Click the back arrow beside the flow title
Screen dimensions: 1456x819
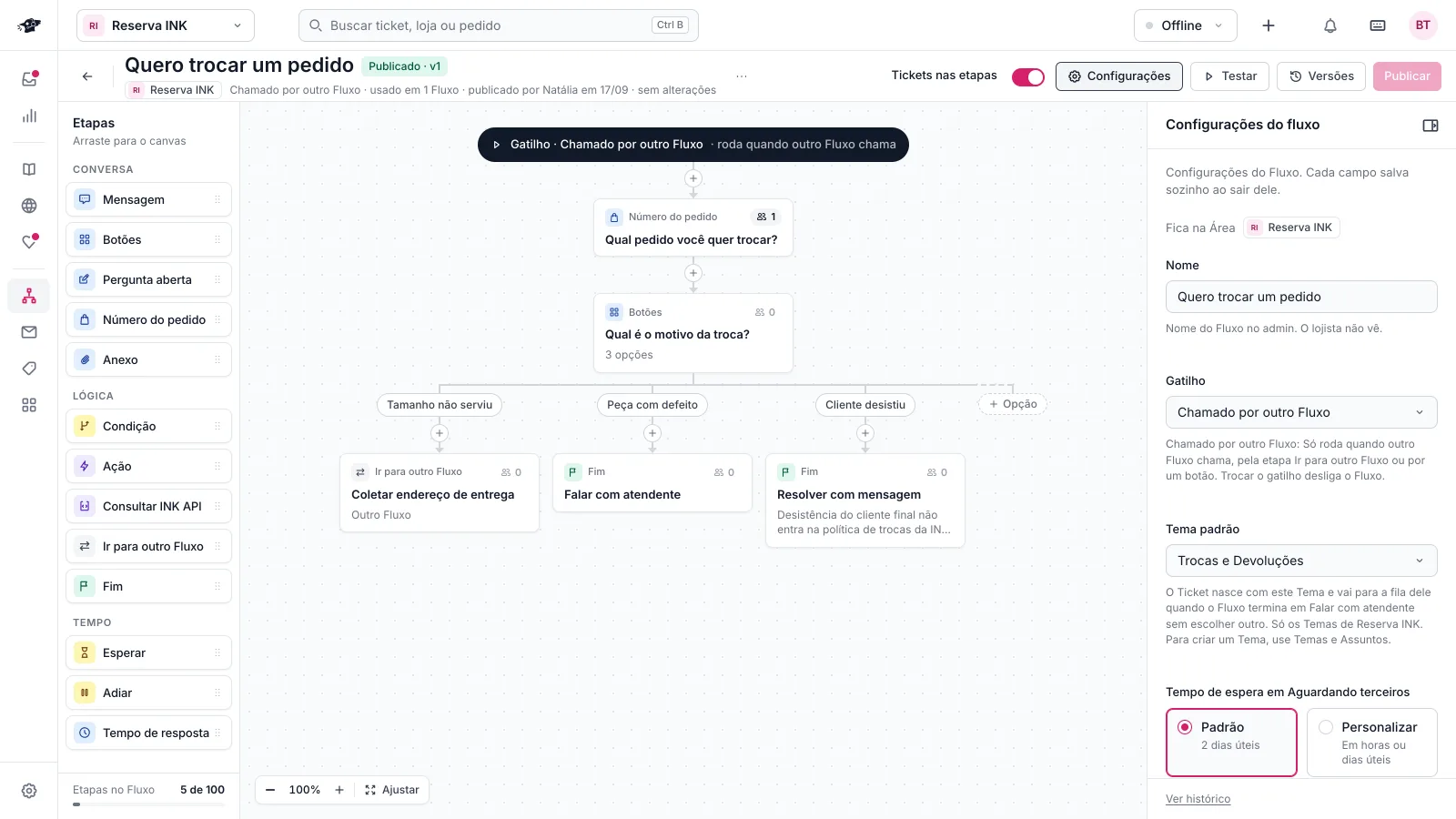(x=87, y=76)
